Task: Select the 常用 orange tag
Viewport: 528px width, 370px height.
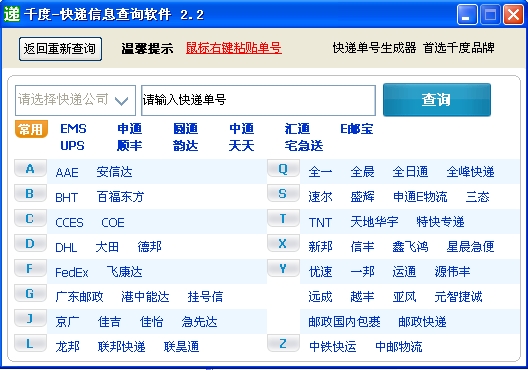Action: (31, 129)
